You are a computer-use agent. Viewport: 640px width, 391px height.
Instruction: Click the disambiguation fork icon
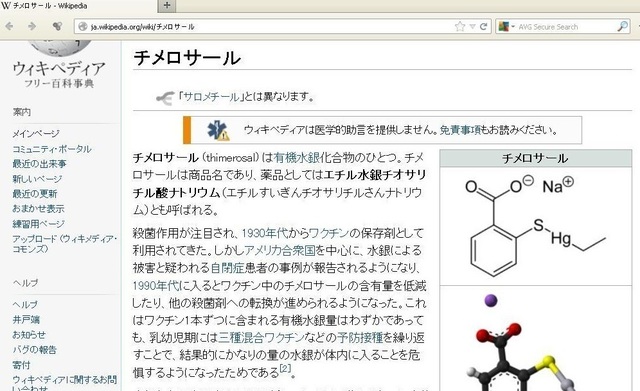[x=165, y=98]
